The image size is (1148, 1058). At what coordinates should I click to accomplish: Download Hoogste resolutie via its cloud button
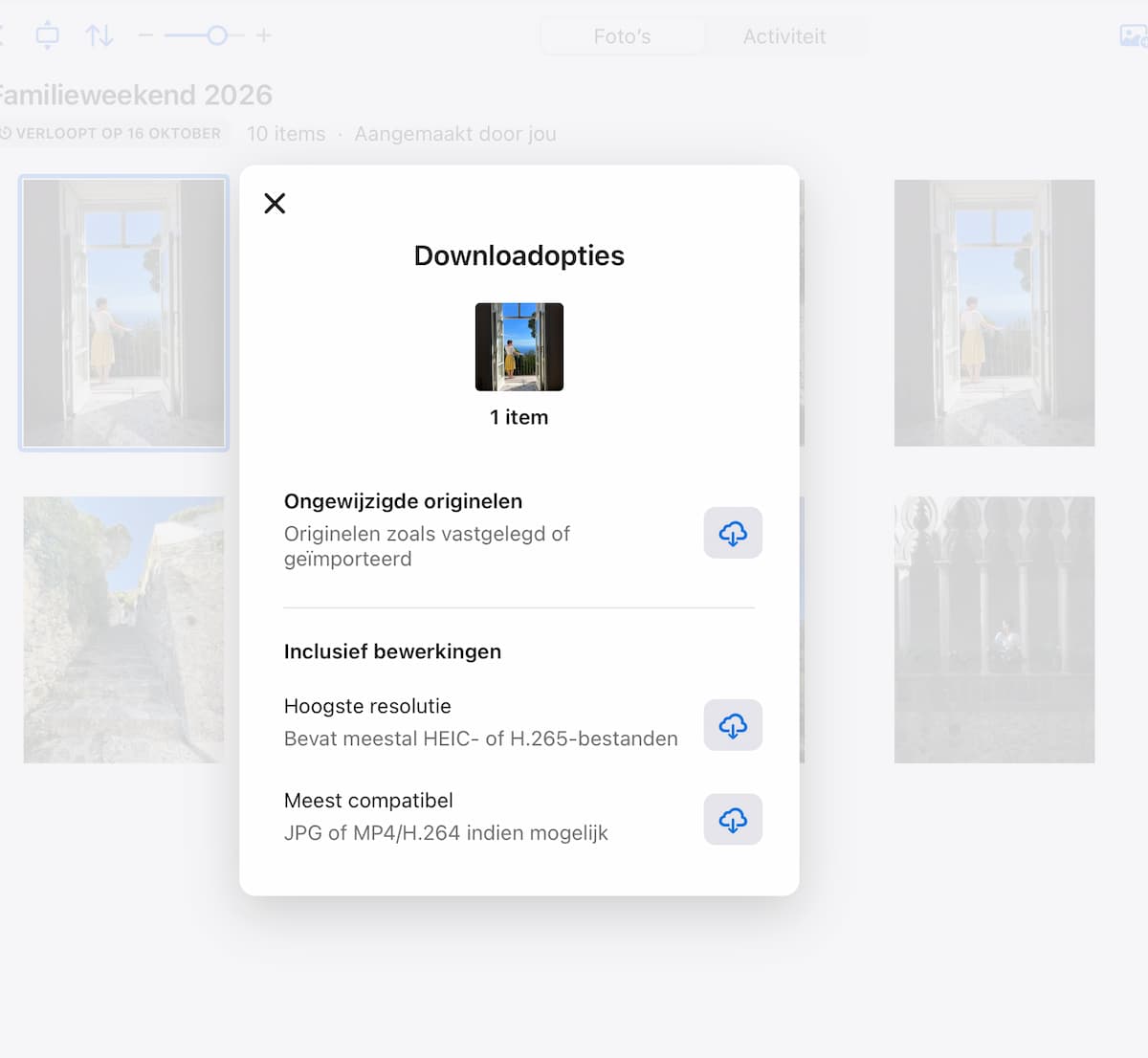pyautogui.click(x=733, y=725)
